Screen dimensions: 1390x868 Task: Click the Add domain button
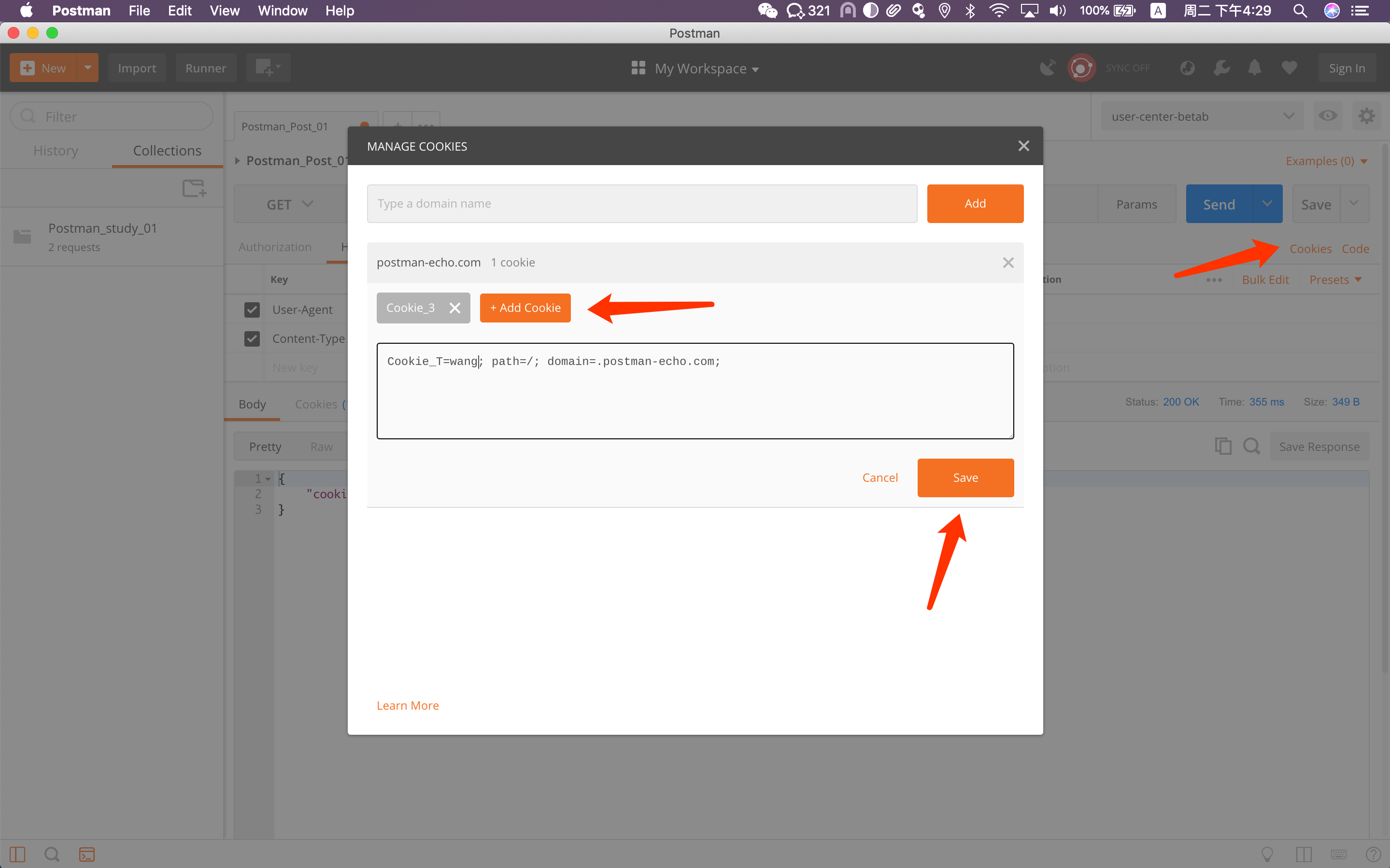pyautogui.click(x=975, y=203)
